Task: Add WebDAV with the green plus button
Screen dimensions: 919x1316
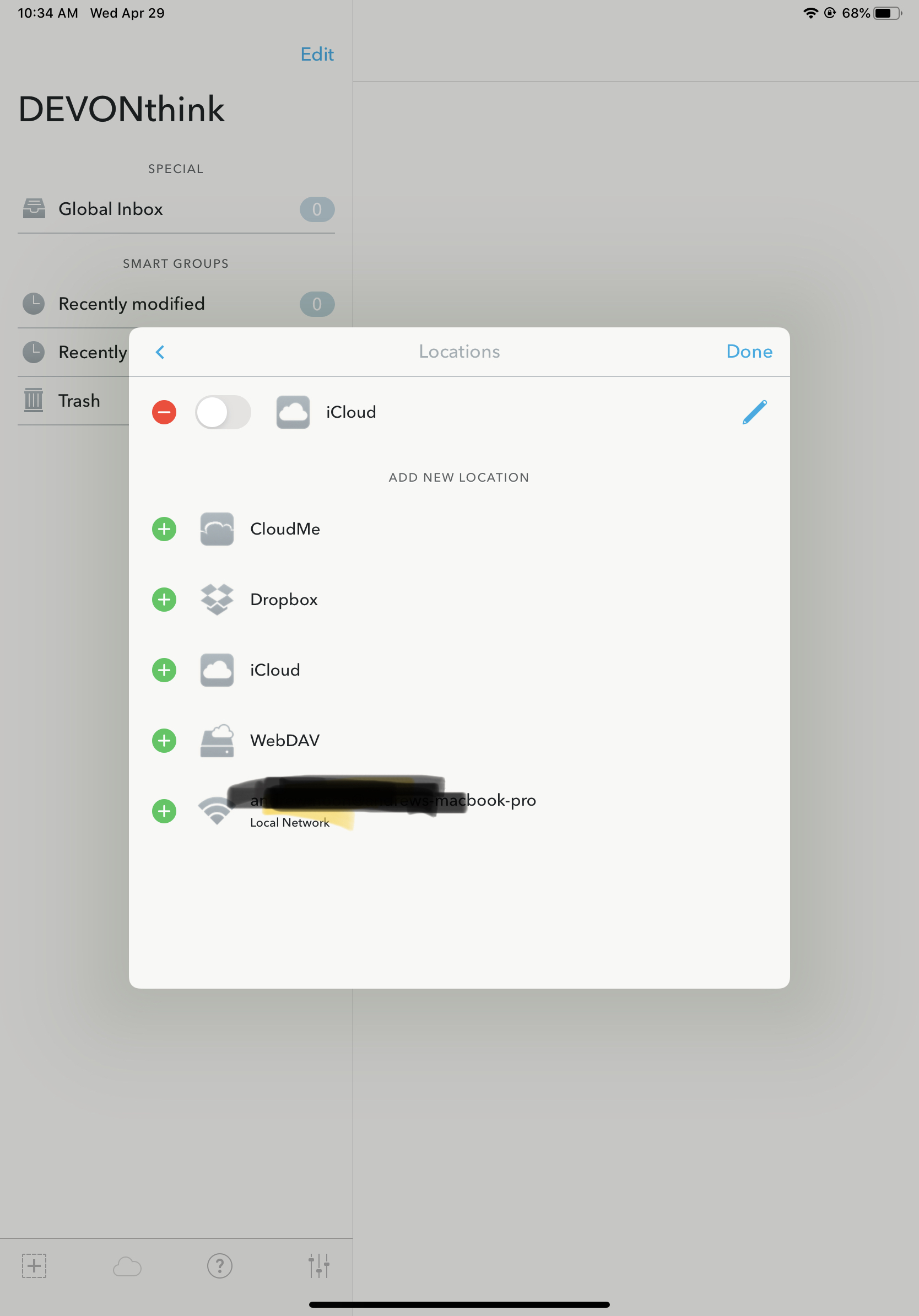Action: coord(164,741)
